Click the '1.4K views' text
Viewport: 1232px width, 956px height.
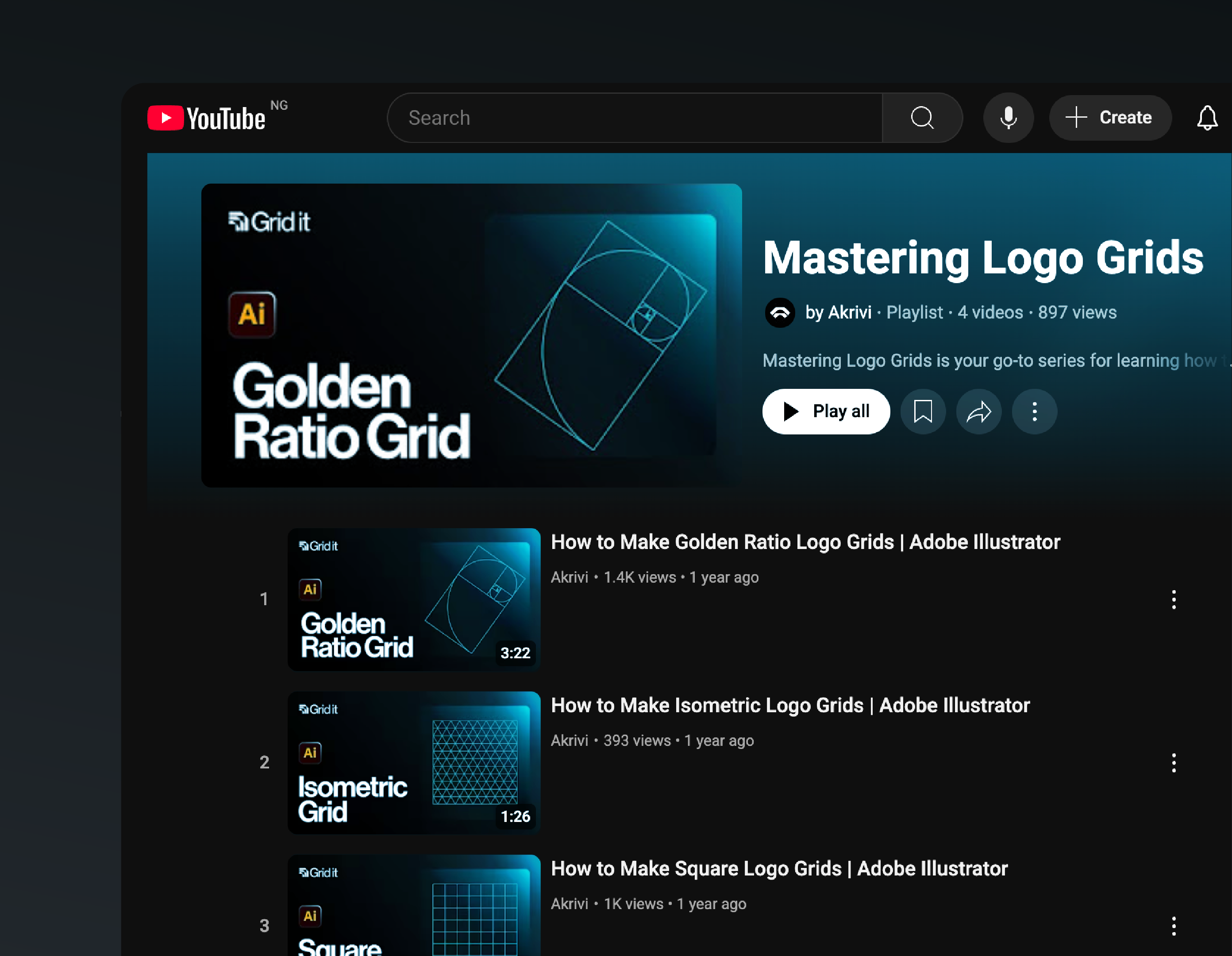(640, 578)
